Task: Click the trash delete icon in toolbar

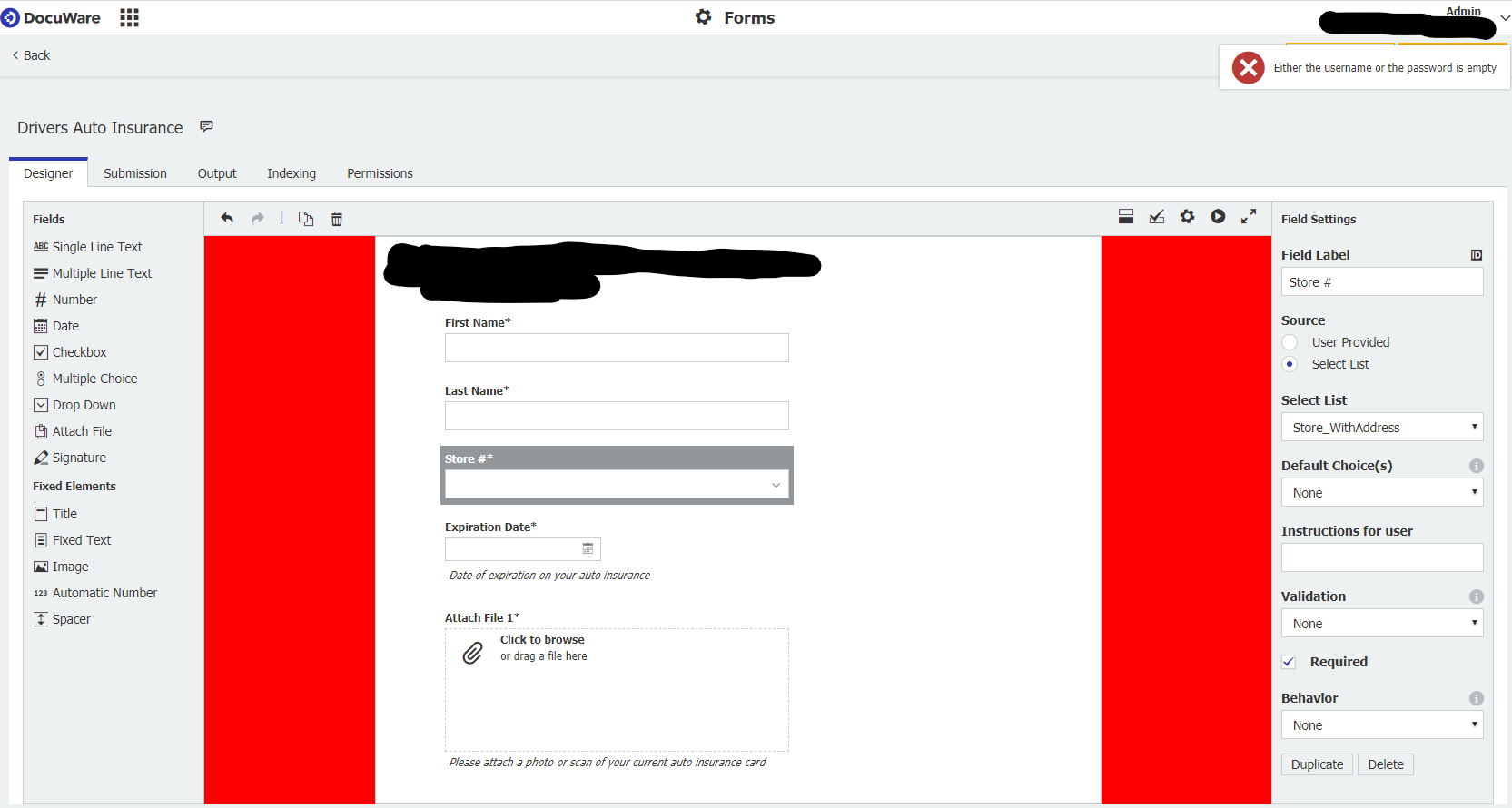Action: click(x=337, y=219)
